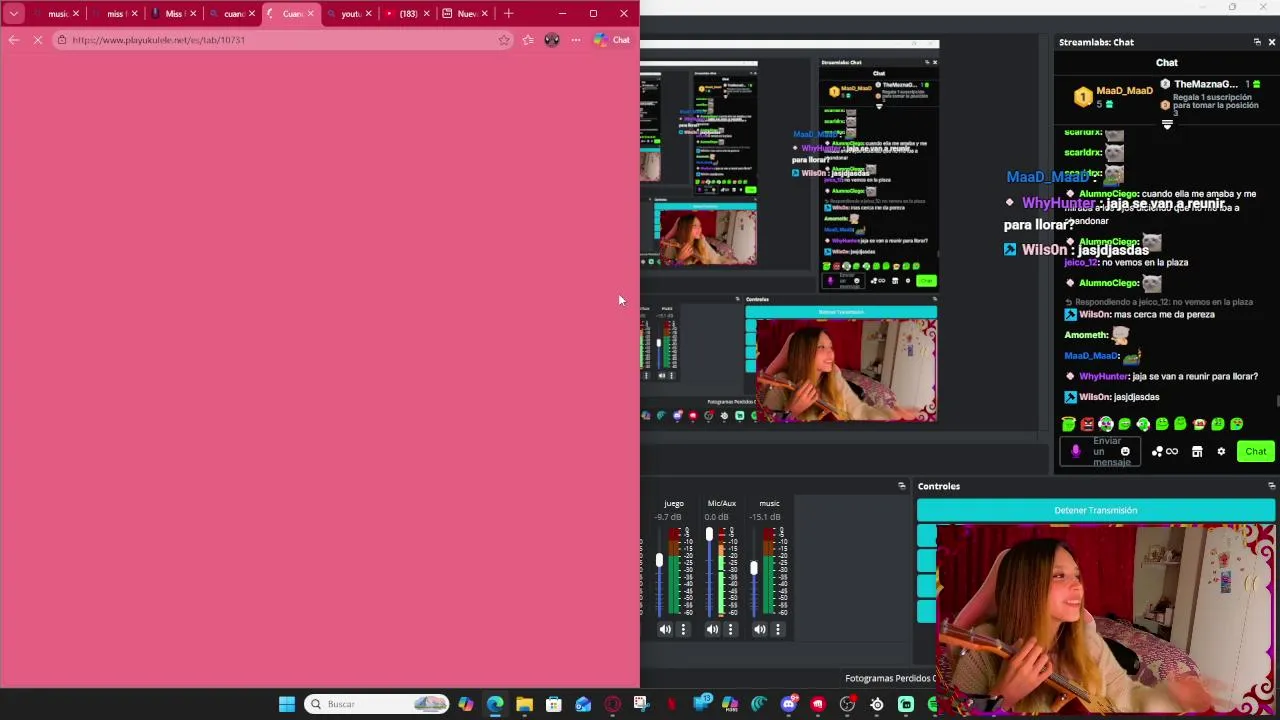Viewport: 1280px width, 720px height.
Task: Open OBS Studio from taskbar
Action: click(848, 704)
